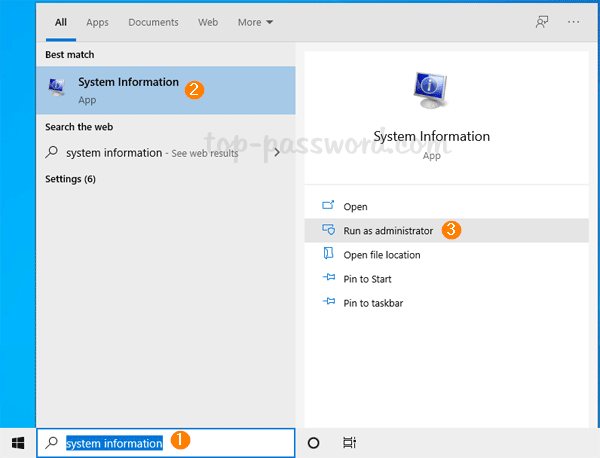This screenshot has width=600, height=458.
Task: Click the Search the web heading
Action: coord(79,127)
